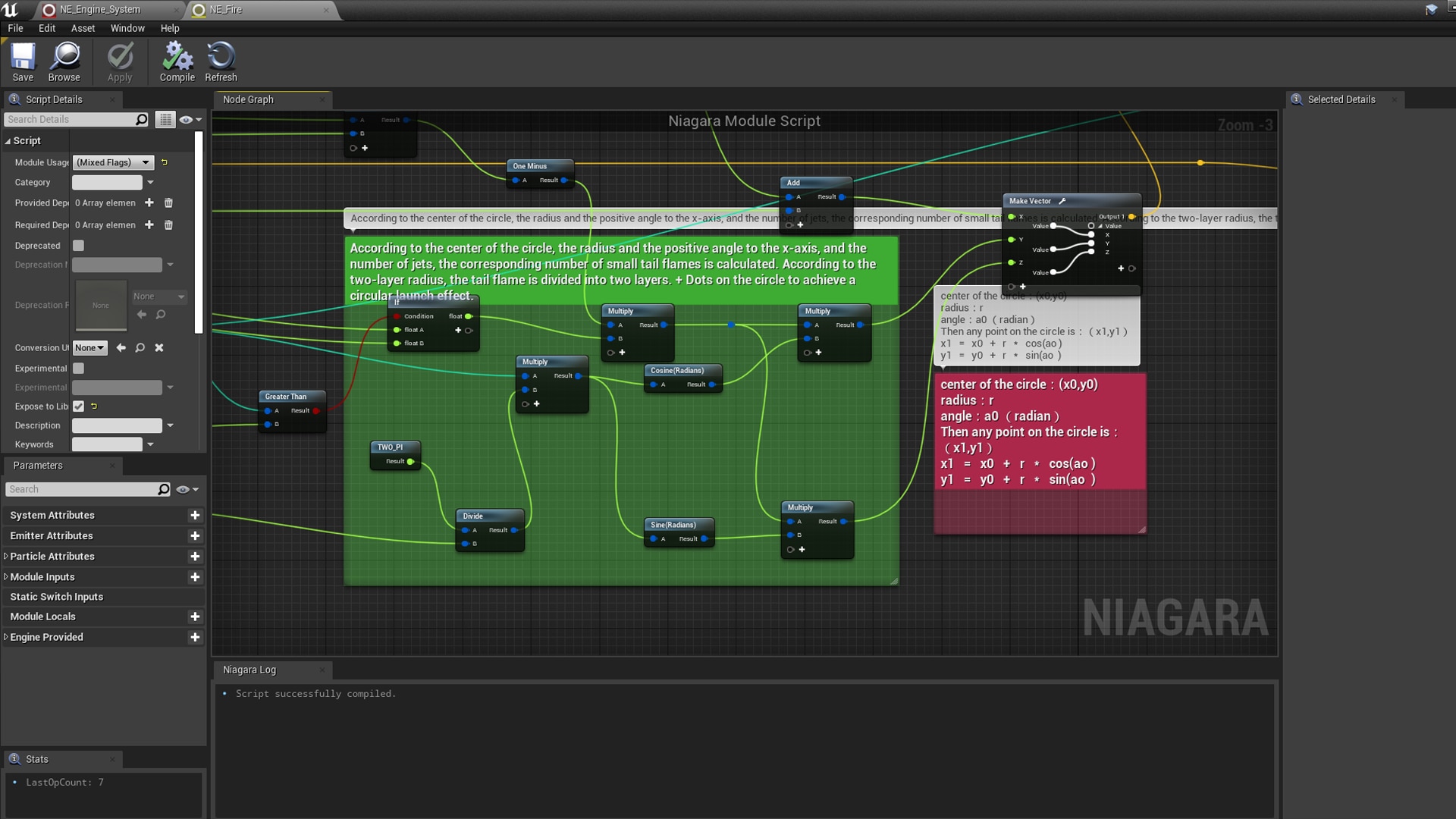Screen dimensions: 1456x819
Task: Click the Browse toolbar icon
Action: (x=64, y=61)
